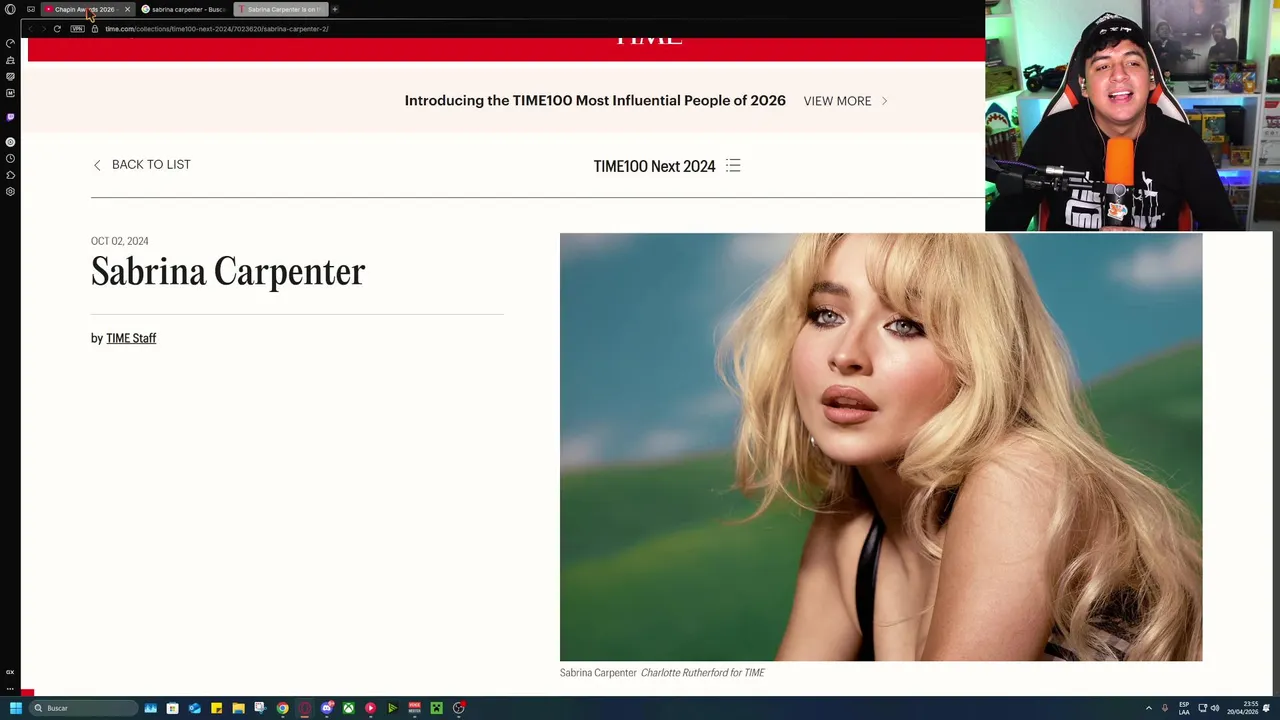Expand list menu icon beside TIME100 Next 2024
The image size is (1280, 720).
click(x=733, y=165)
